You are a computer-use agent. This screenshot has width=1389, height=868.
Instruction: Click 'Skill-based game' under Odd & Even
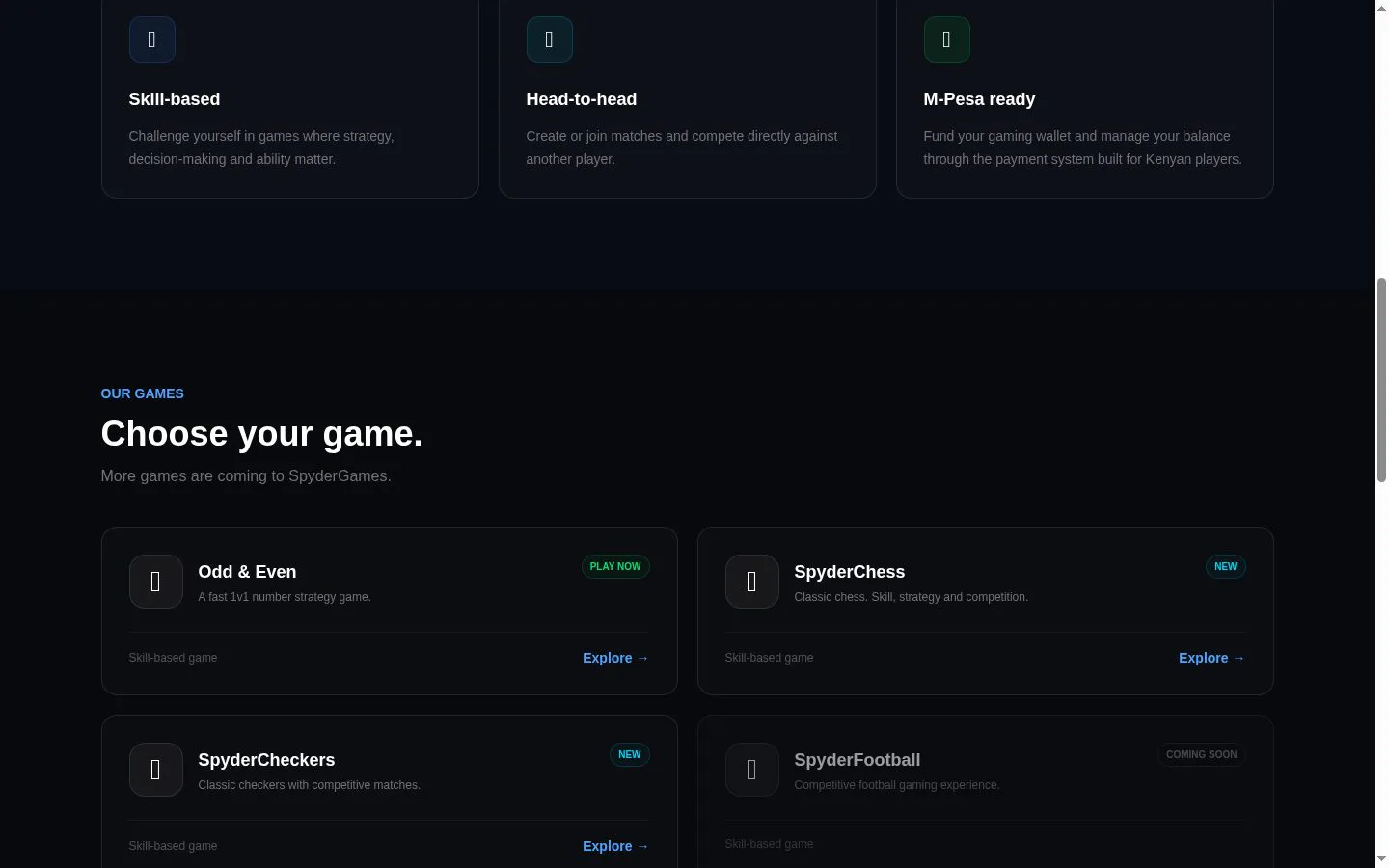click(x=173, y=658)
